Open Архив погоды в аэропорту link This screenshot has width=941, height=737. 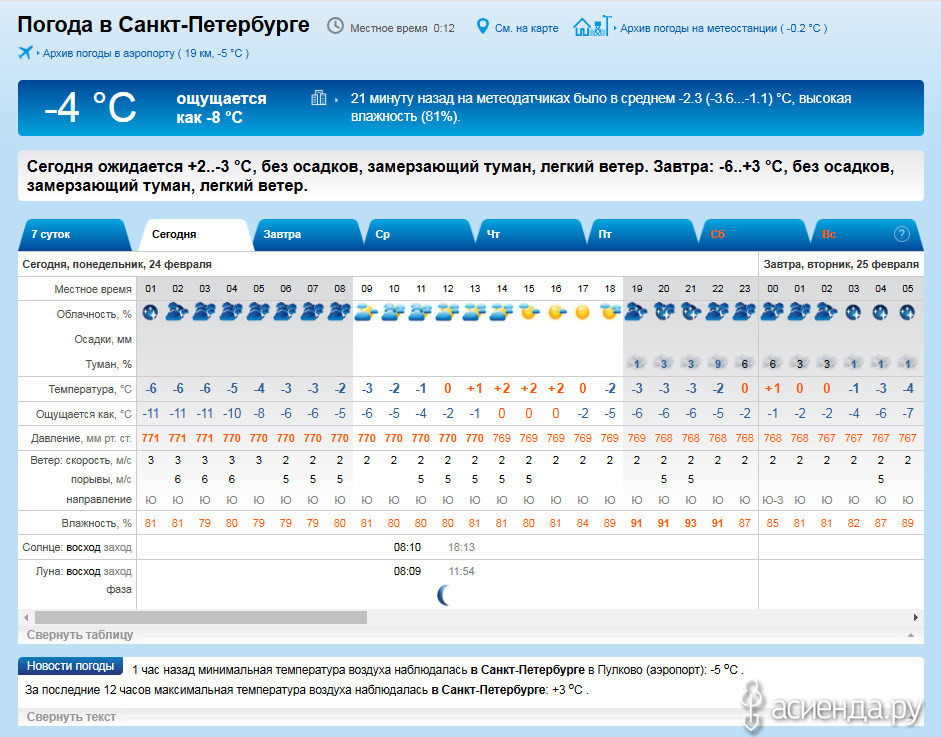pos(145,53)
